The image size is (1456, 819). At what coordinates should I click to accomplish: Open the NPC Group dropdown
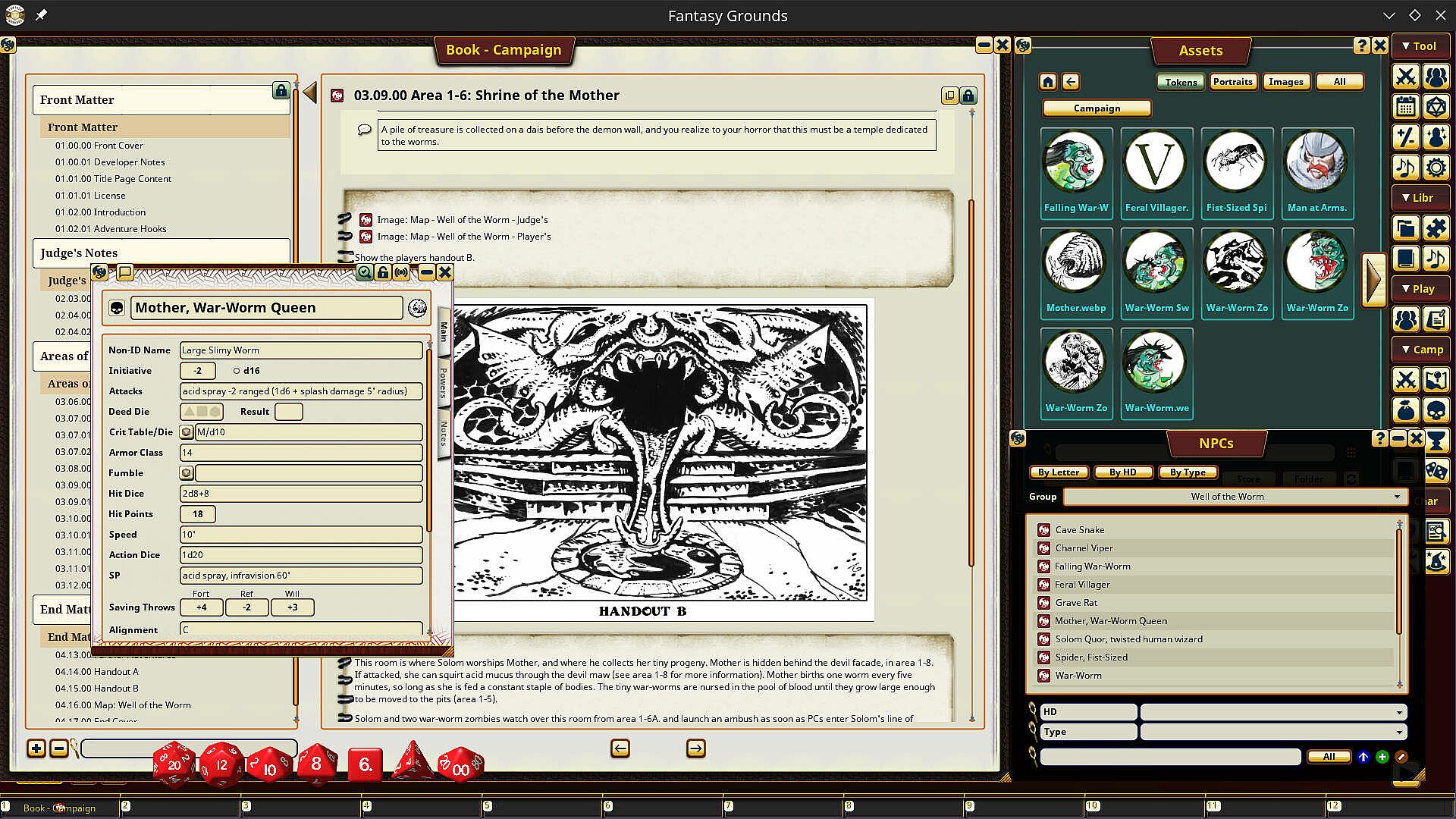(1396, 497)
